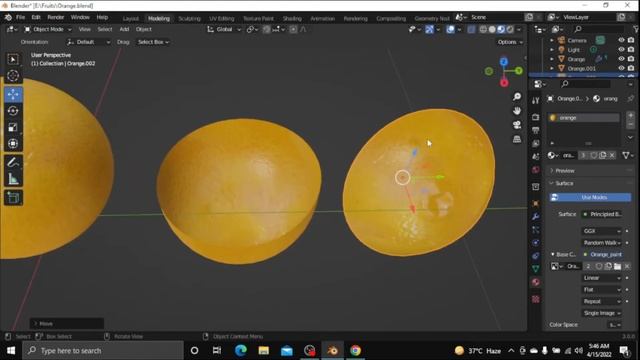Select the orange material slot
Screen dimensions: 640x360
[x=584, y=118]
